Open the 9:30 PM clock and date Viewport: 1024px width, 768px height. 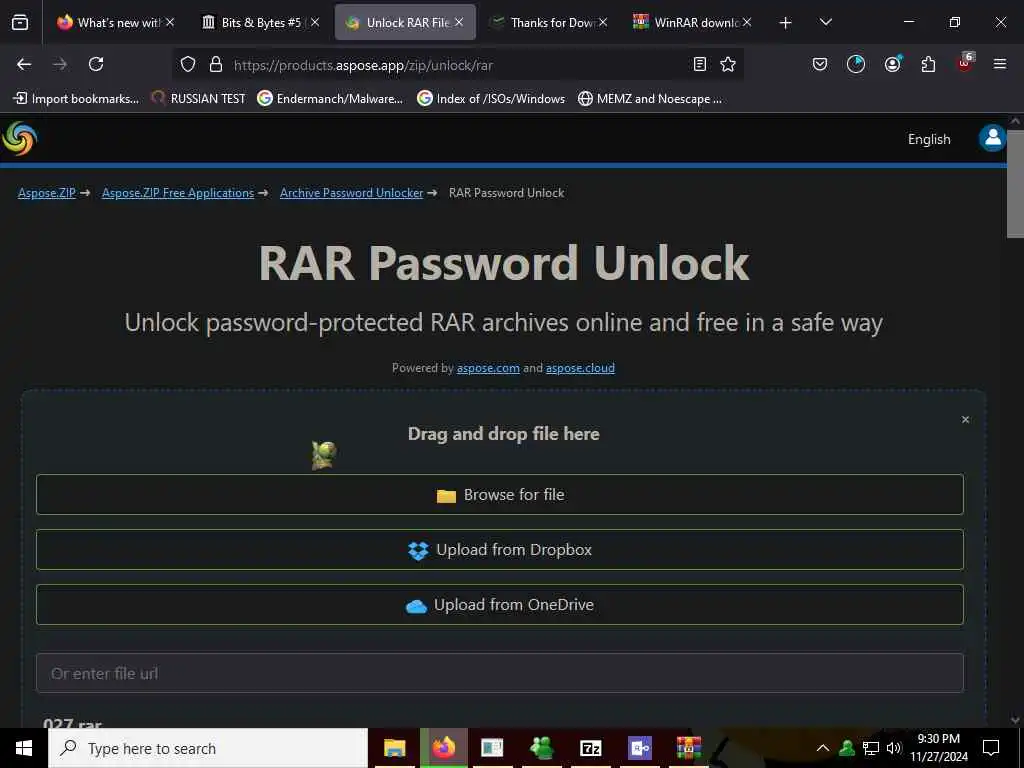938,748
